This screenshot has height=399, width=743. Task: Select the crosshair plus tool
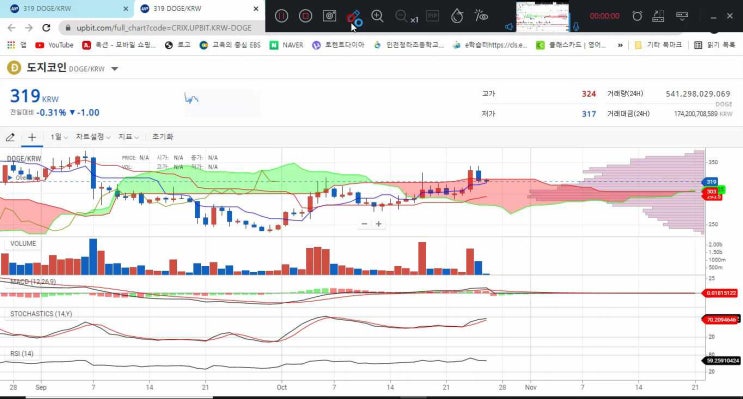[32, 137]
